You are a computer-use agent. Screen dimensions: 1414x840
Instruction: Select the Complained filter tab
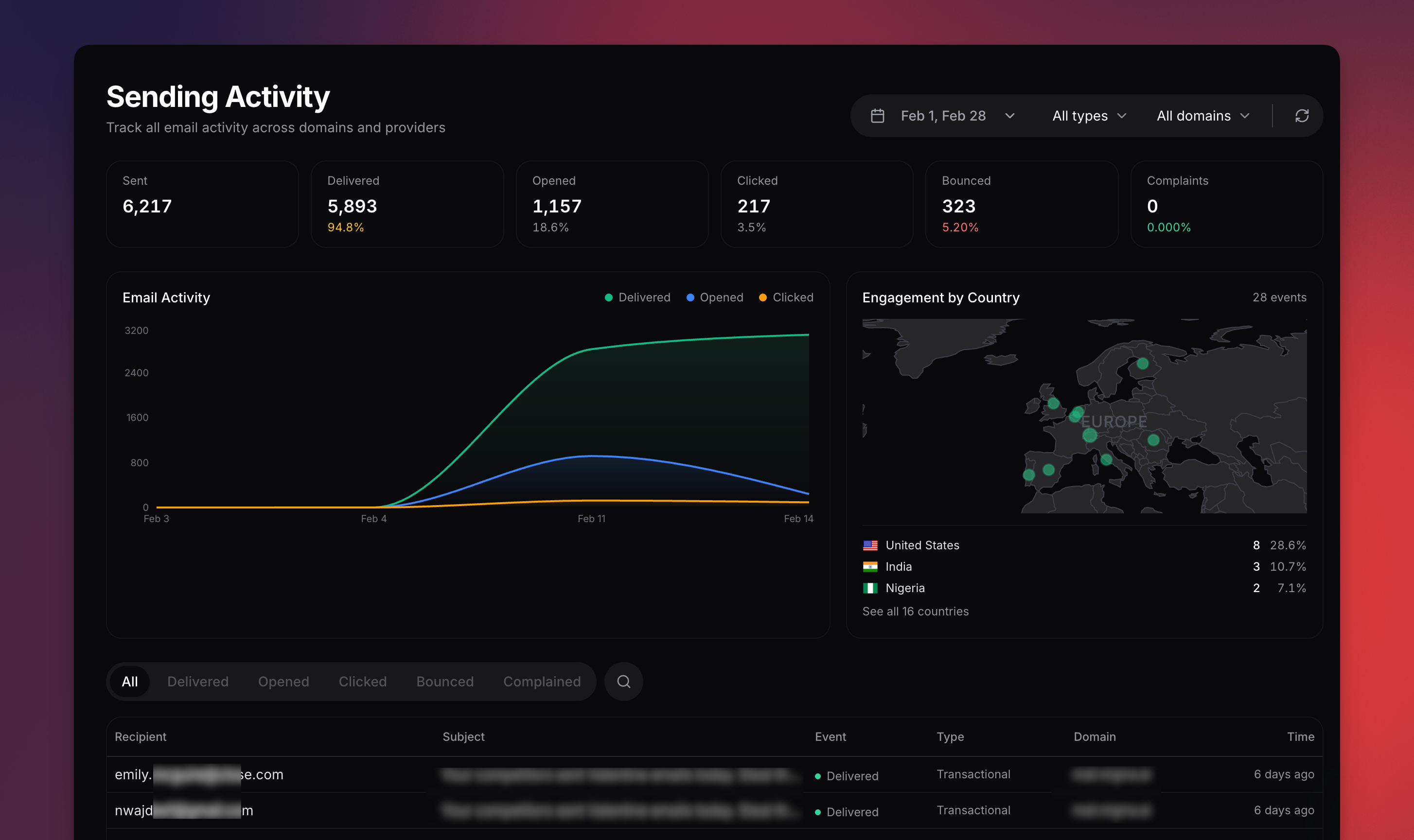click(542, 682)
